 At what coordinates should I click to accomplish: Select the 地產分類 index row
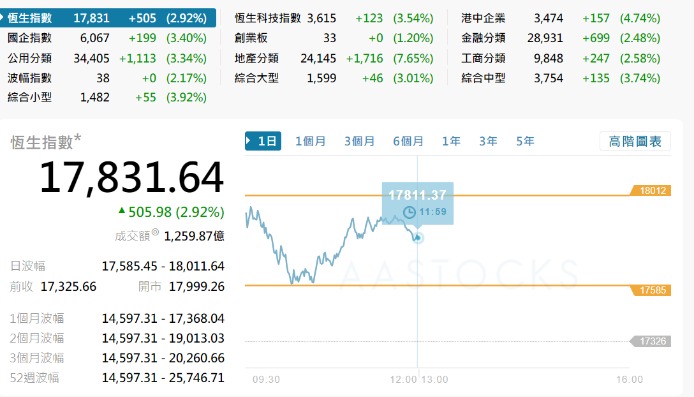(x=334, y=58)
